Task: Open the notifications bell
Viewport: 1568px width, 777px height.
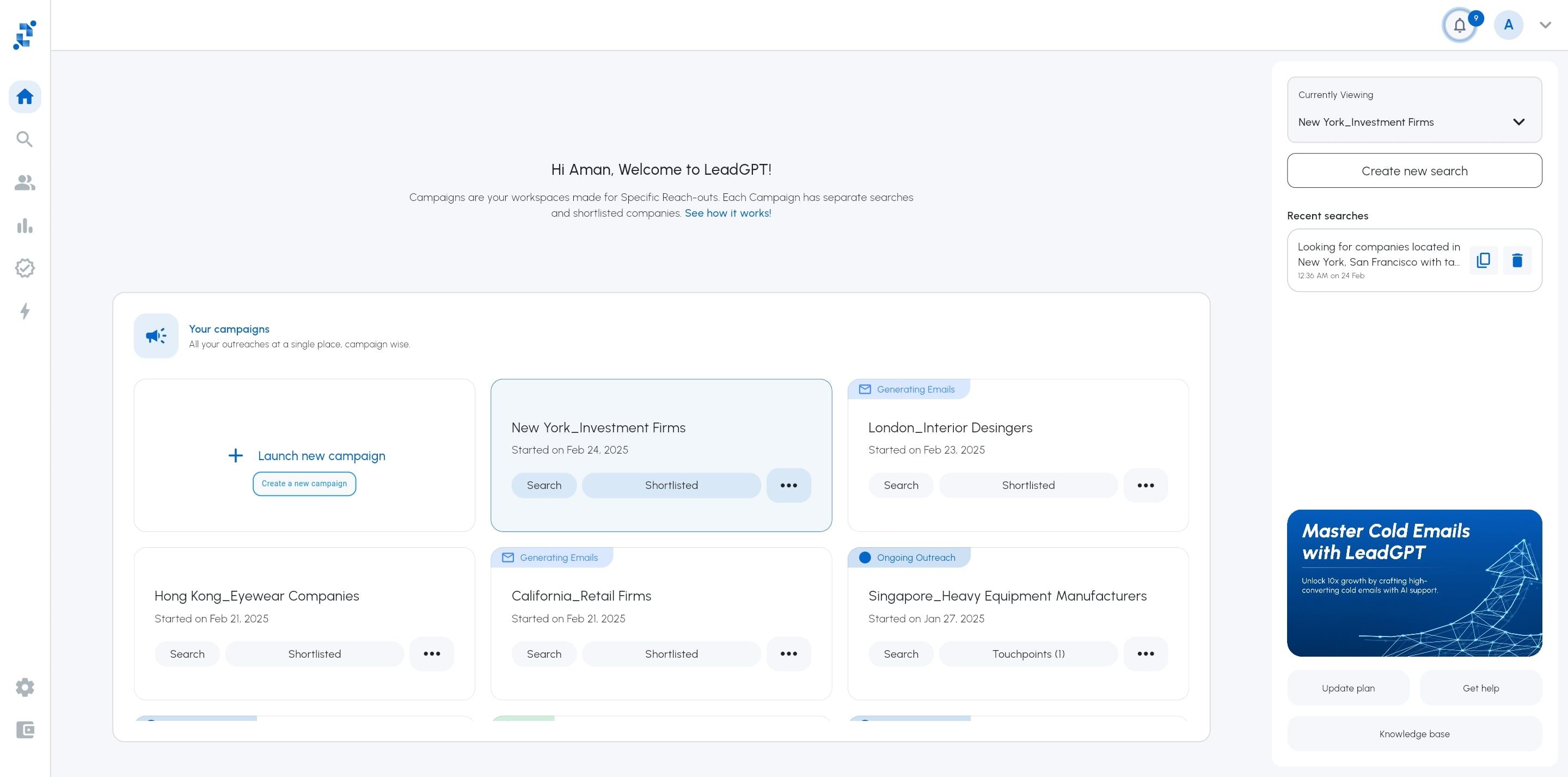Action: [x=1460, y=26]
